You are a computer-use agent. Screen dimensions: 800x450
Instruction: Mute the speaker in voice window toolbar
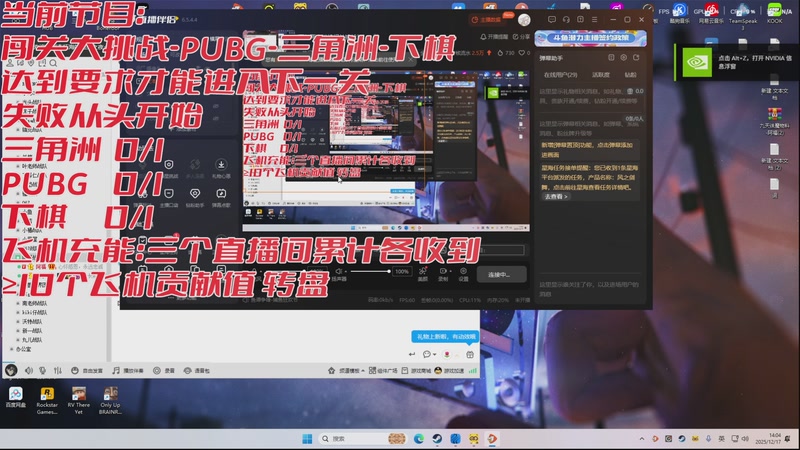coord(29,370)
